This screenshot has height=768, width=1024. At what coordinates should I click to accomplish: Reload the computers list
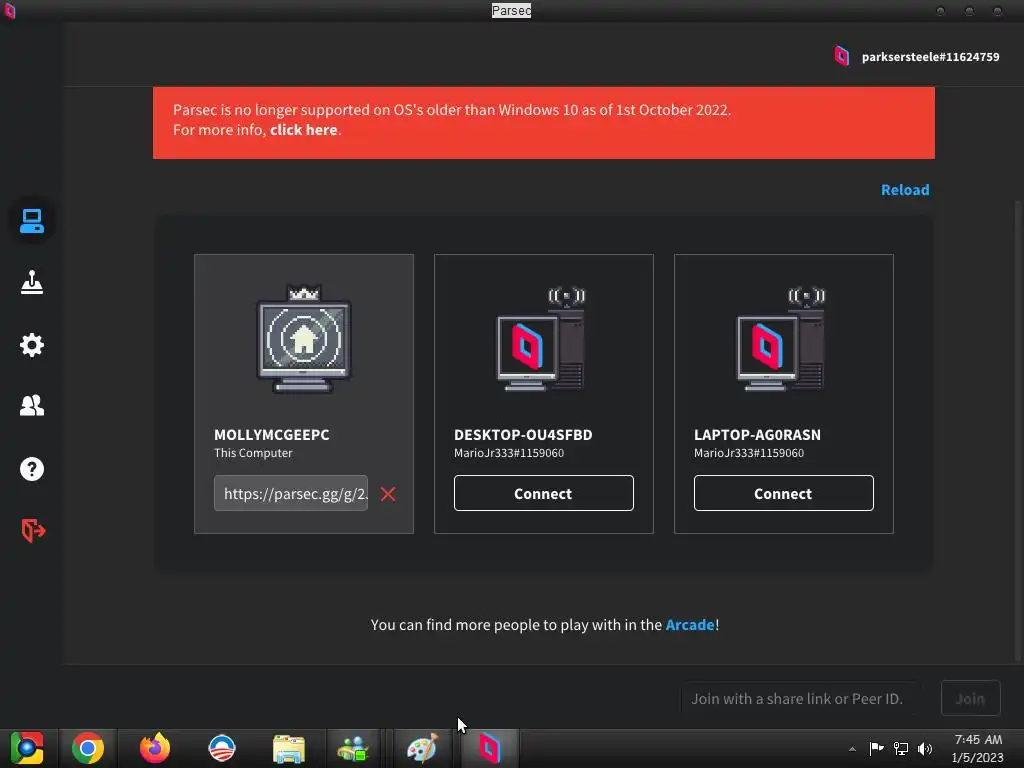coord(904,190)
